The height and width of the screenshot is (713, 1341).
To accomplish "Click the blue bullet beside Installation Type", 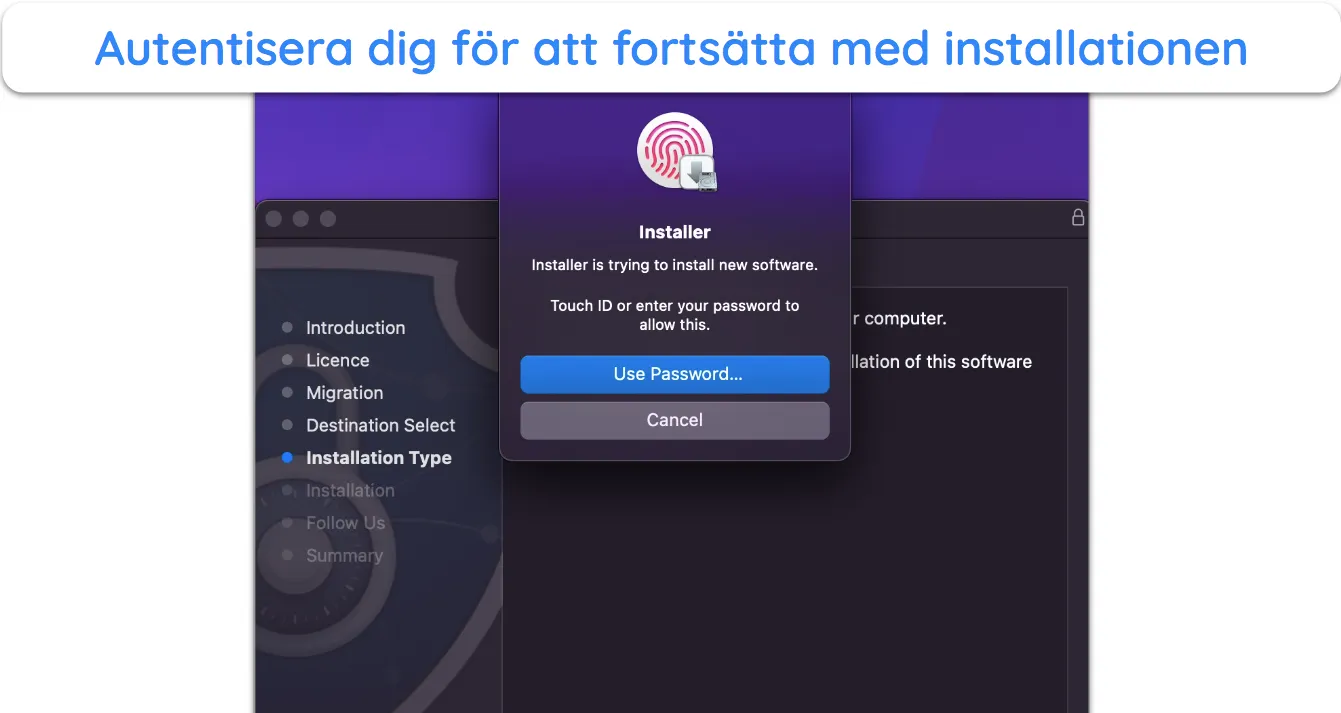I will tap(288, 458).
